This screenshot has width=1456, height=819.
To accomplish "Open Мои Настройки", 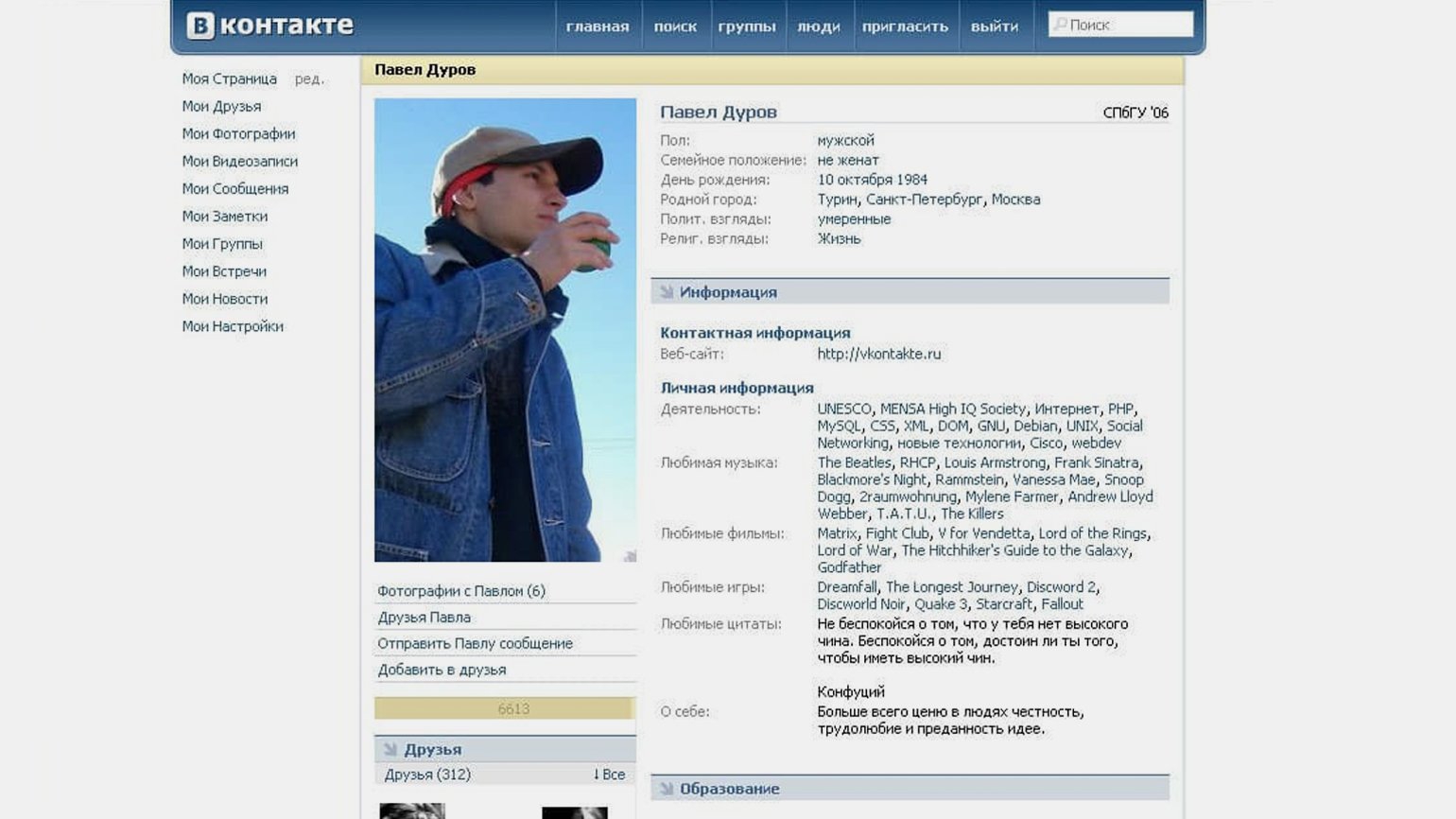I will point(233,325).
